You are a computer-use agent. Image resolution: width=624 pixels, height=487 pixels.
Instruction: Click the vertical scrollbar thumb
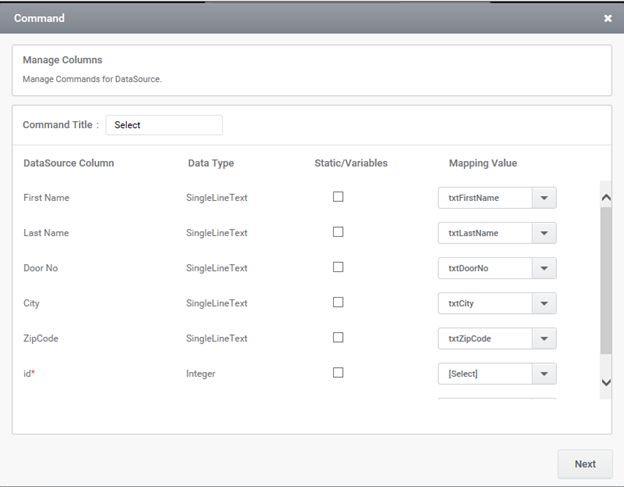click(x=606, y=281)
